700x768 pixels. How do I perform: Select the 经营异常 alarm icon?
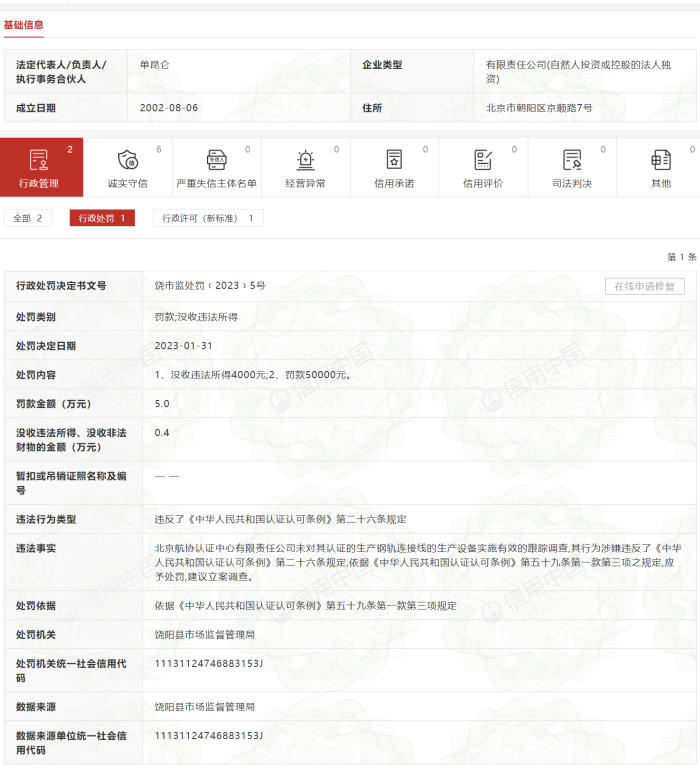tap(306, 160)
